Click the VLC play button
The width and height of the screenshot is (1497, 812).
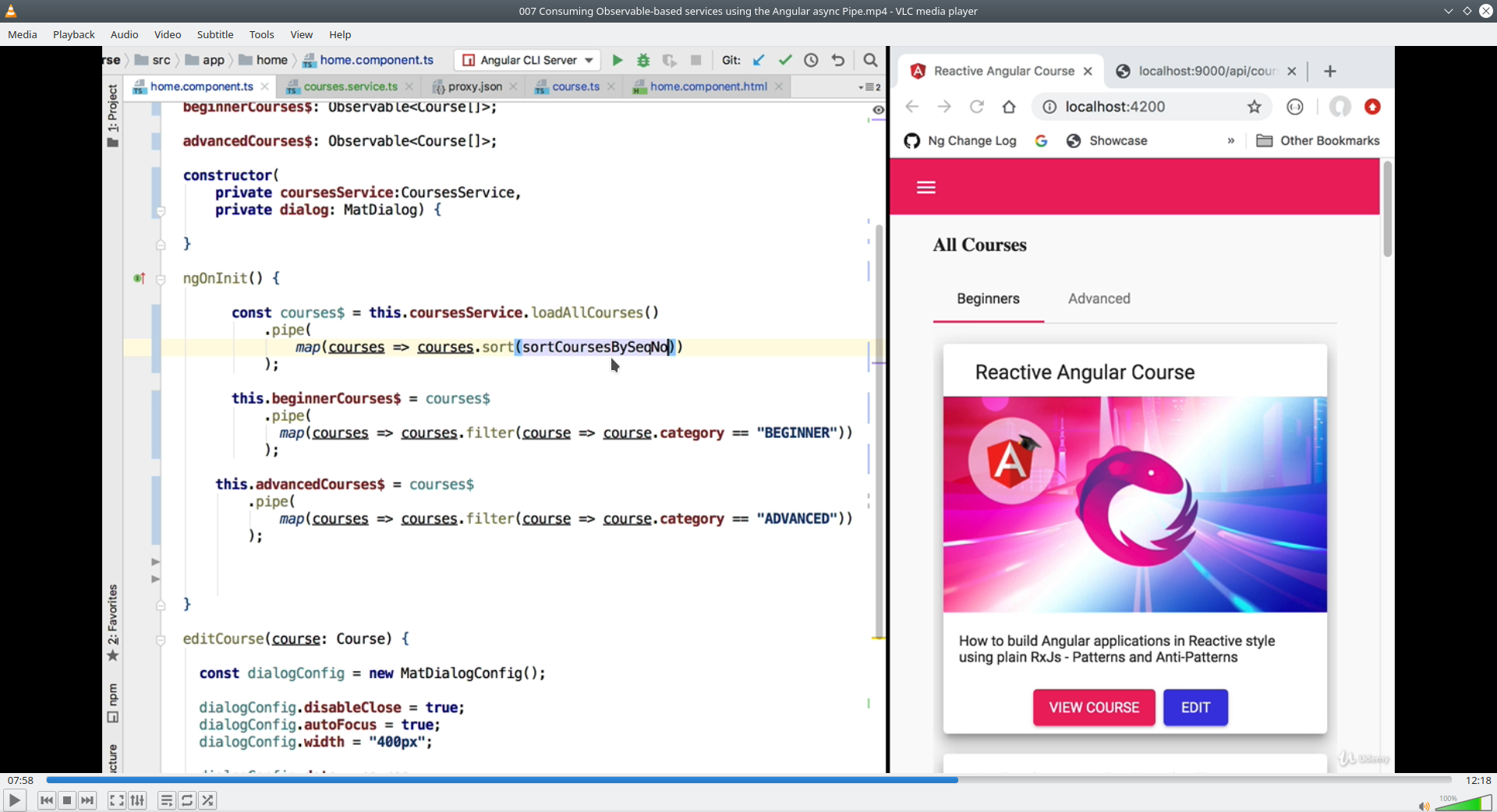tap(14, 800)
